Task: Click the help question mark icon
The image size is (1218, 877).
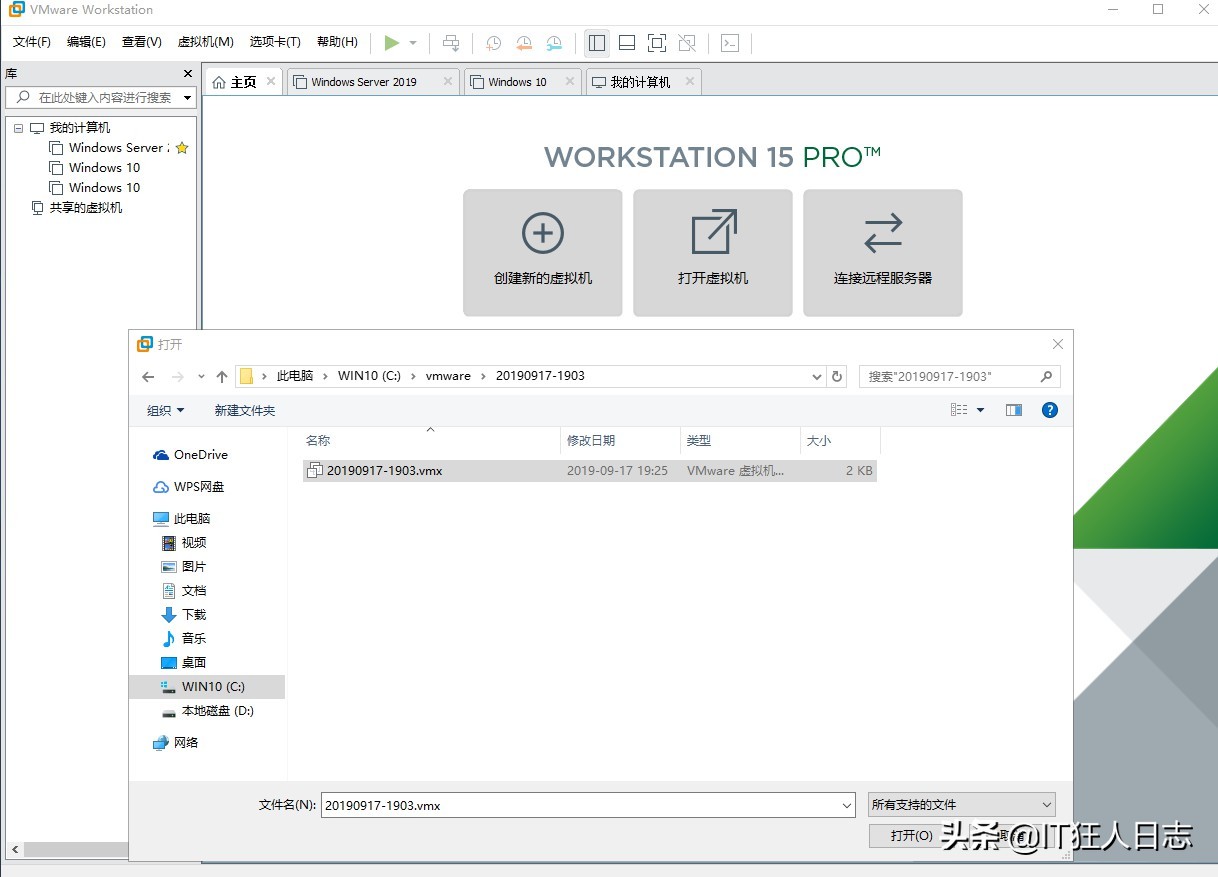Action: coord(1049,410)
